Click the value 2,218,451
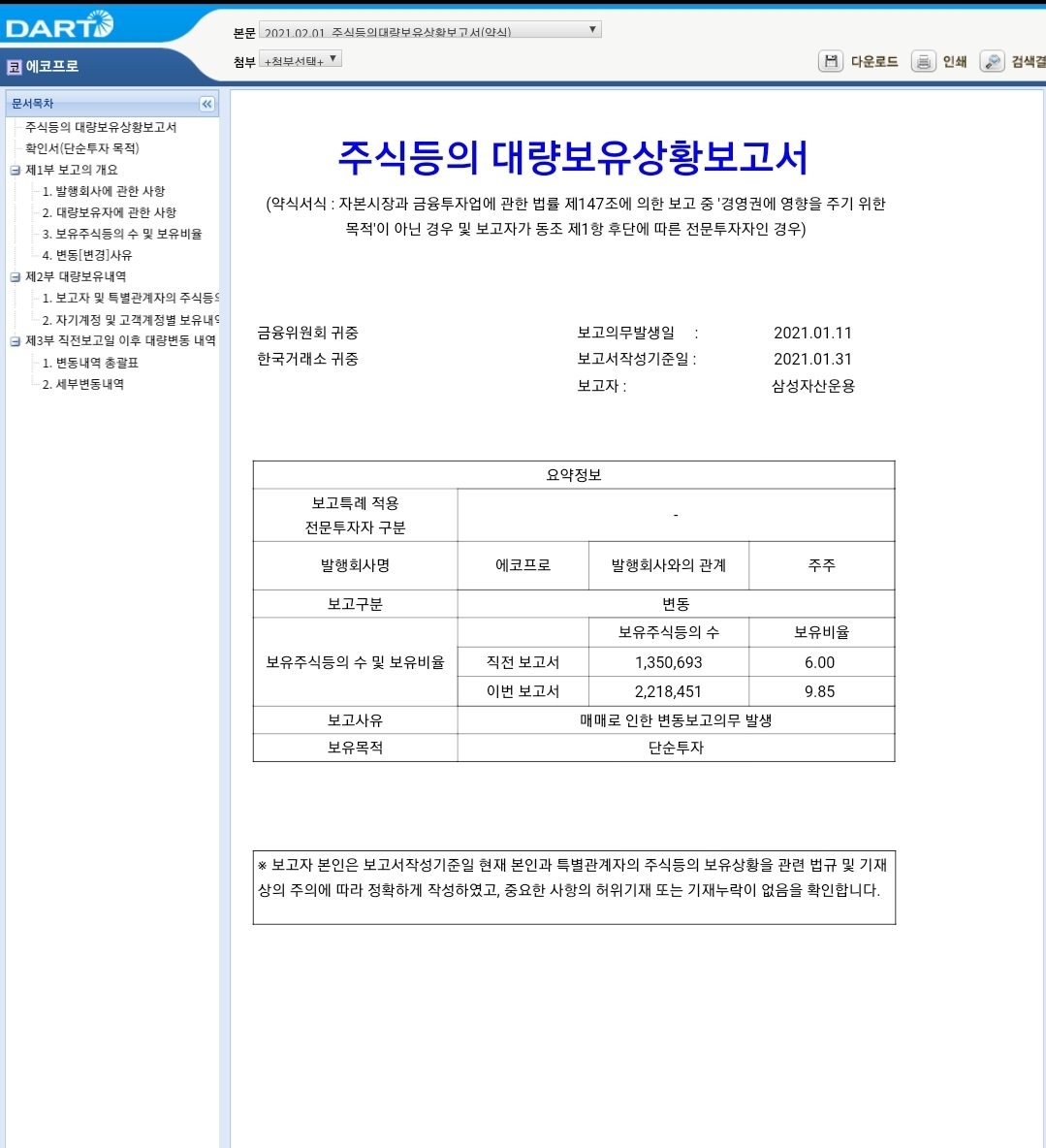This screenshot has width=1046, height=1148. tap(668, 691)
